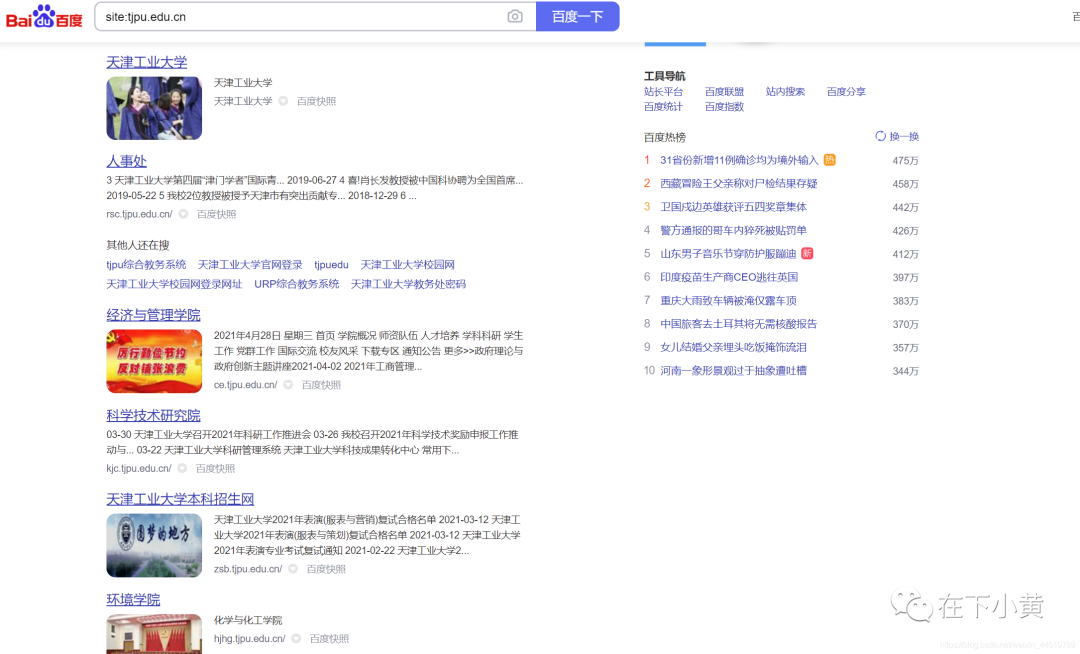Open 百度快照 for zsb.tjpu.edu.cn
The image size is (1080, 654).
[326, 569]
